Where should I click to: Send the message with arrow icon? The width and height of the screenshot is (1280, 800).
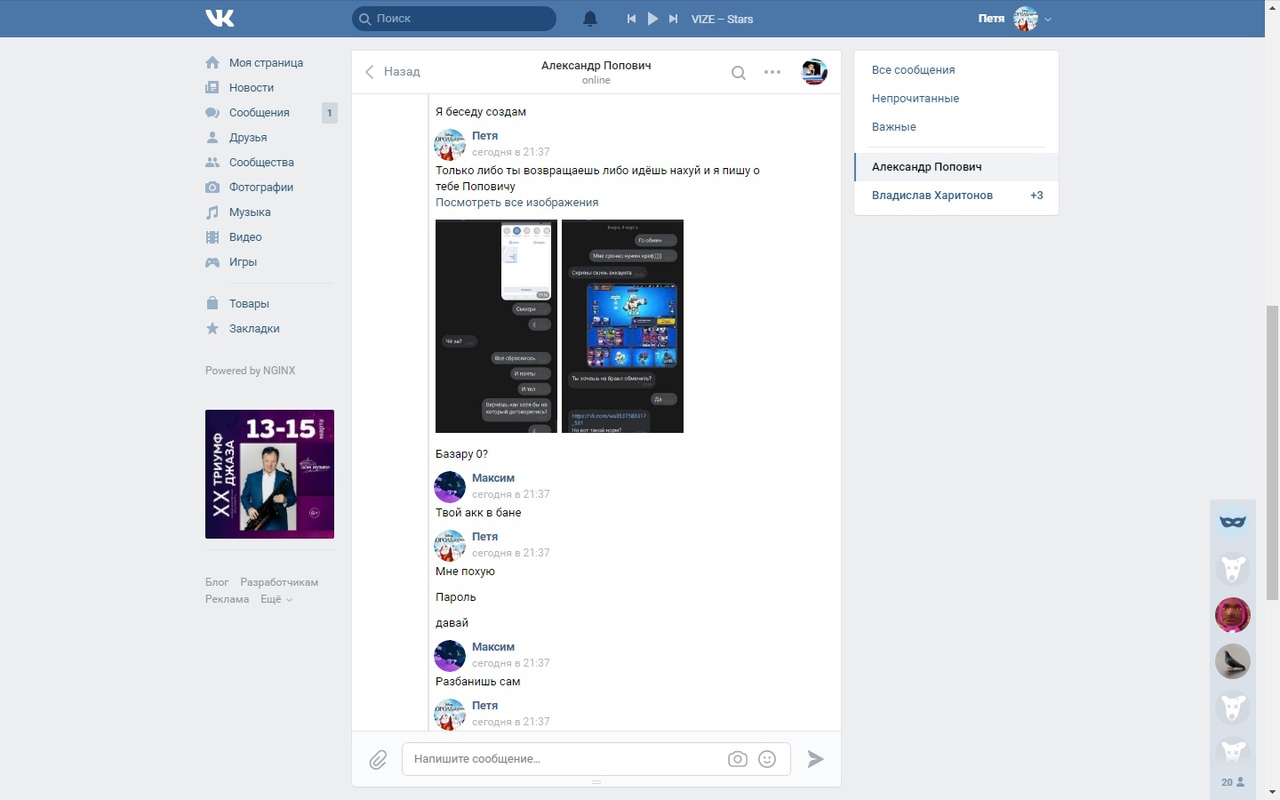[x=815, y=759]
